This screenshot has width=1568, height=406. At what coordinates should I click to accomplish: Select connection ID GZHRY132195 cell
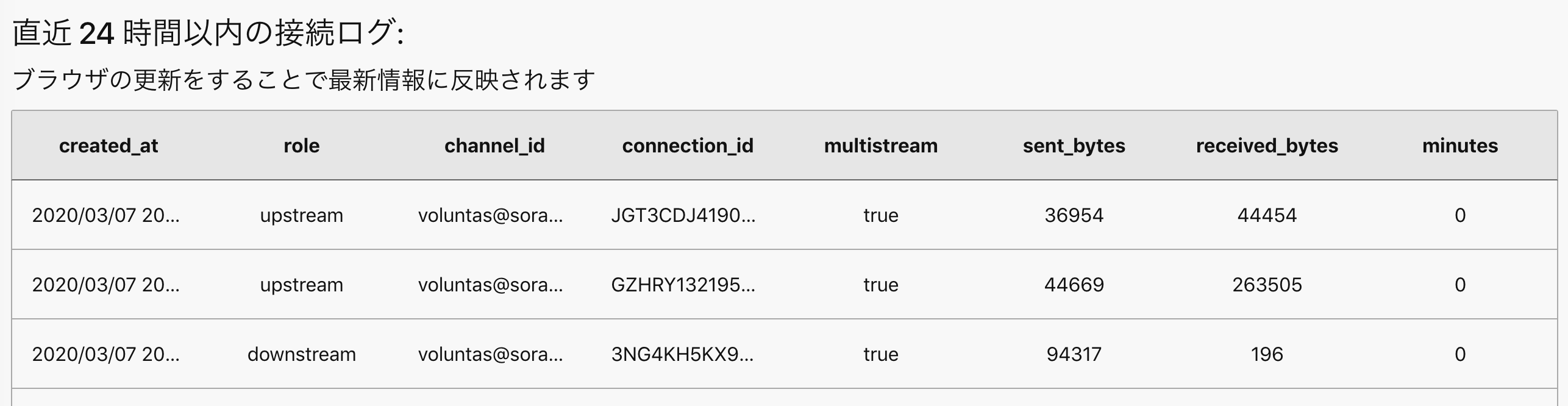(x=683, y=285)
